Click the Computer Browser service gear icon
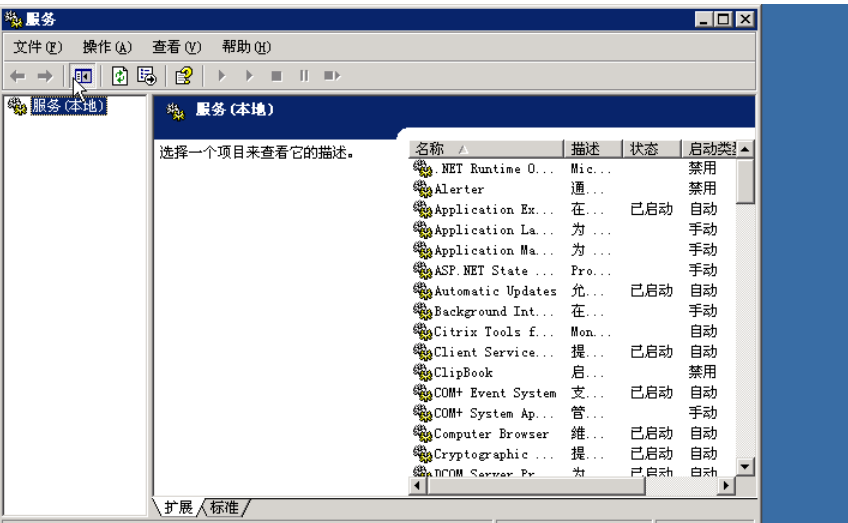Screen dimensions: 848x523 (422, 433)
